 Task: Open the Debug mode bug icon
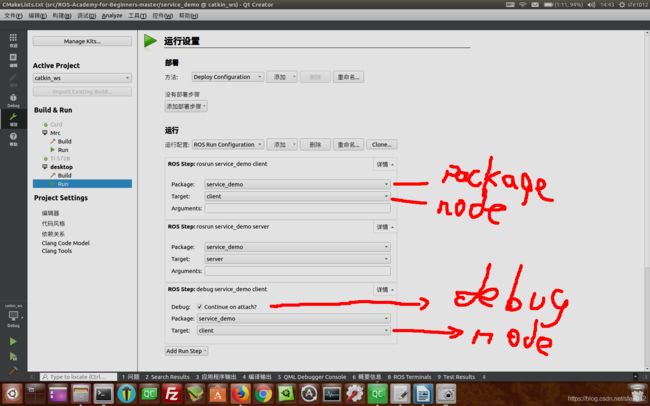coord(13,100)
